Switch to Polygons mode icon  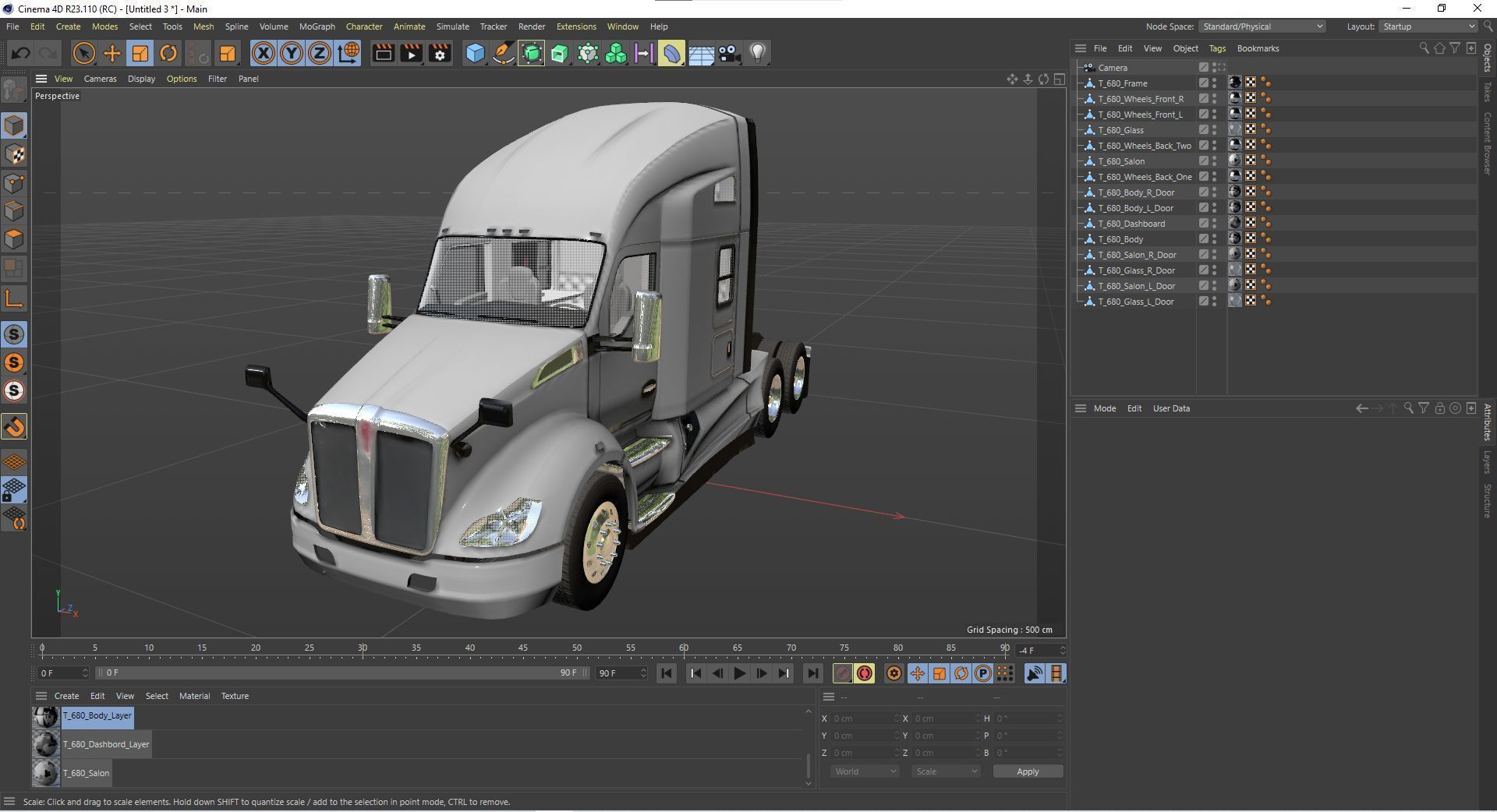15,239
